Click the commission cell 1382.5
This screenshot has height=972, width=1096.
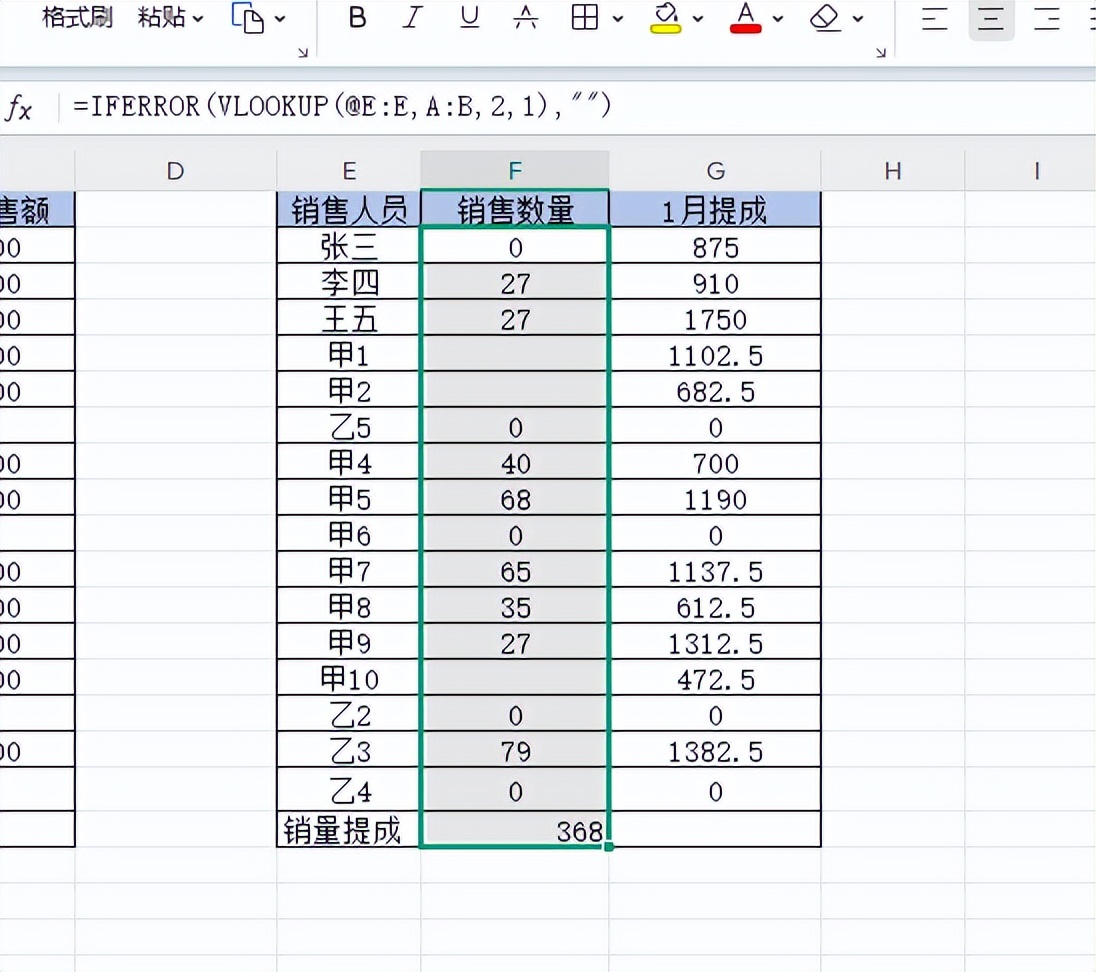[x=715, y=750]
